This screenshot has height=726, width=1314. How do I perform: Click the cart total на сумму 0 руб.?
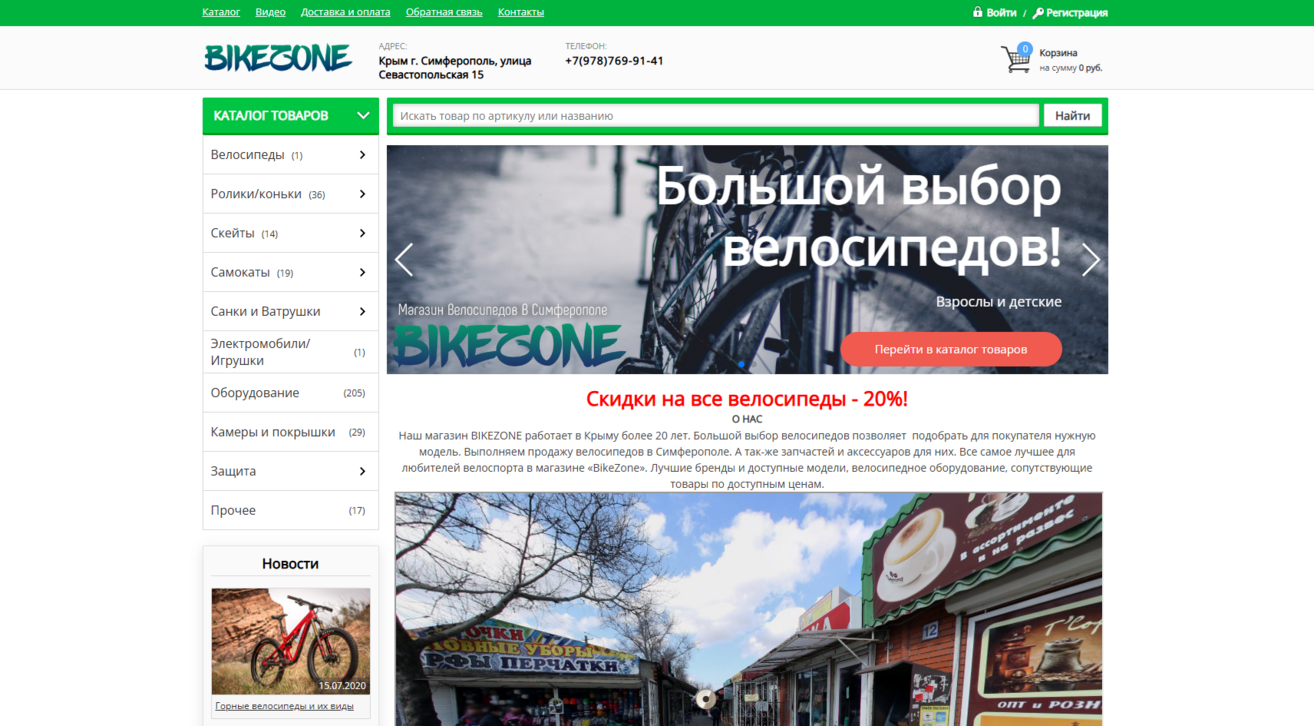click(1071, 68)
